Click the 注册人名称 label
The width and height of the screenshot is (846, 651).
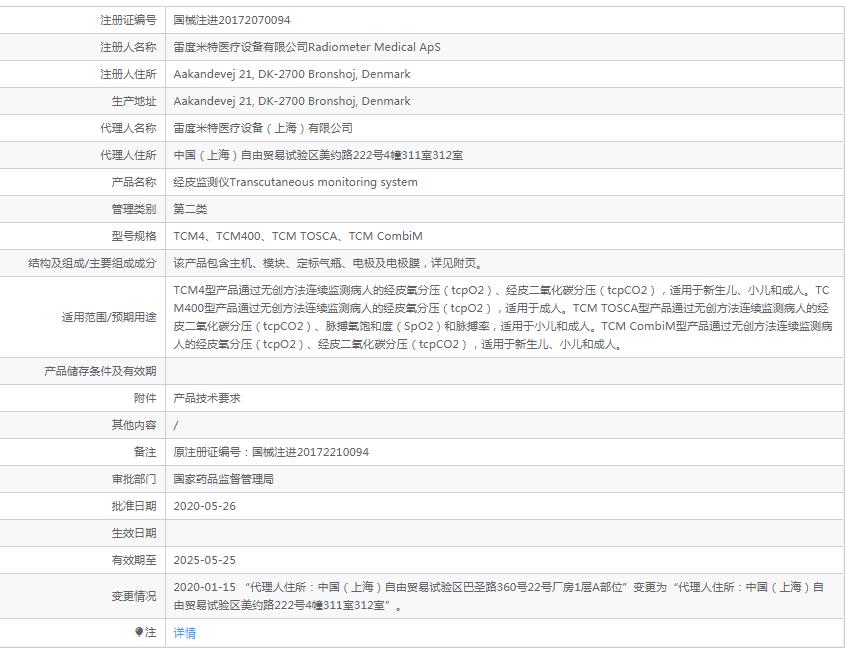click(128, 47)
